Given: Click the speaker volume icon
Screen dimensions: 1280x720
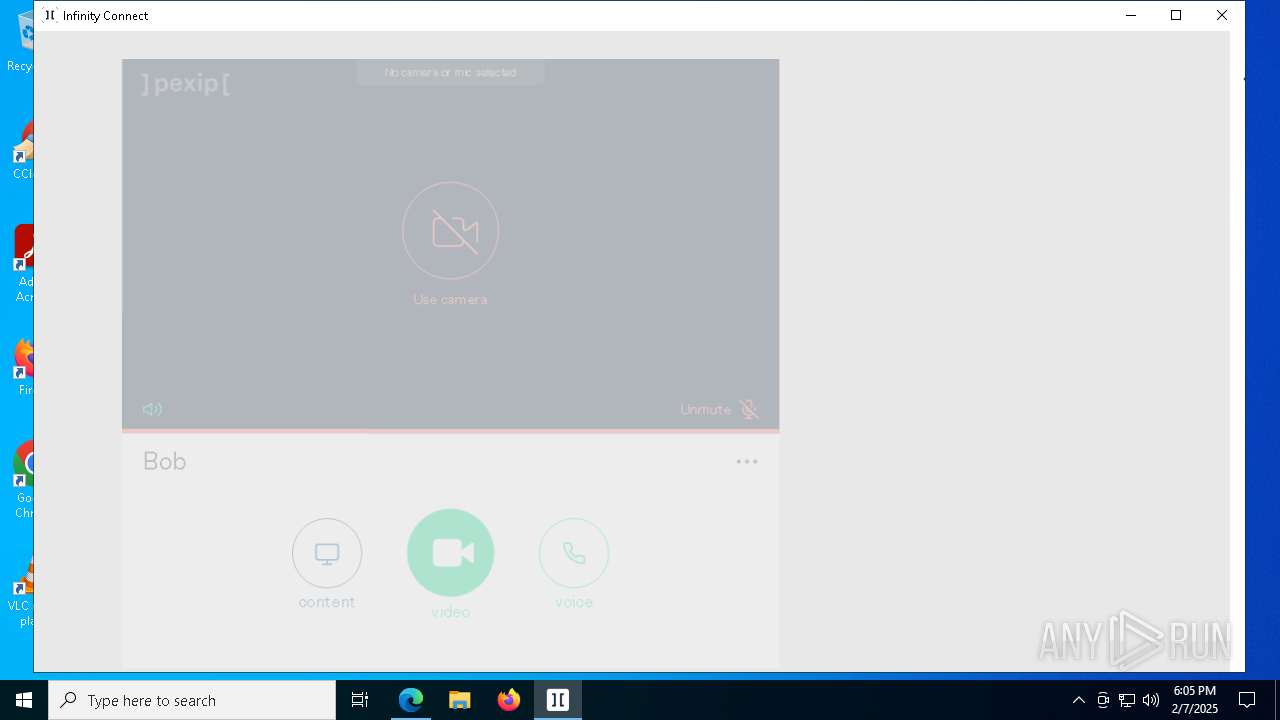Looking at the screenshot, I should [x=152, y=409].
